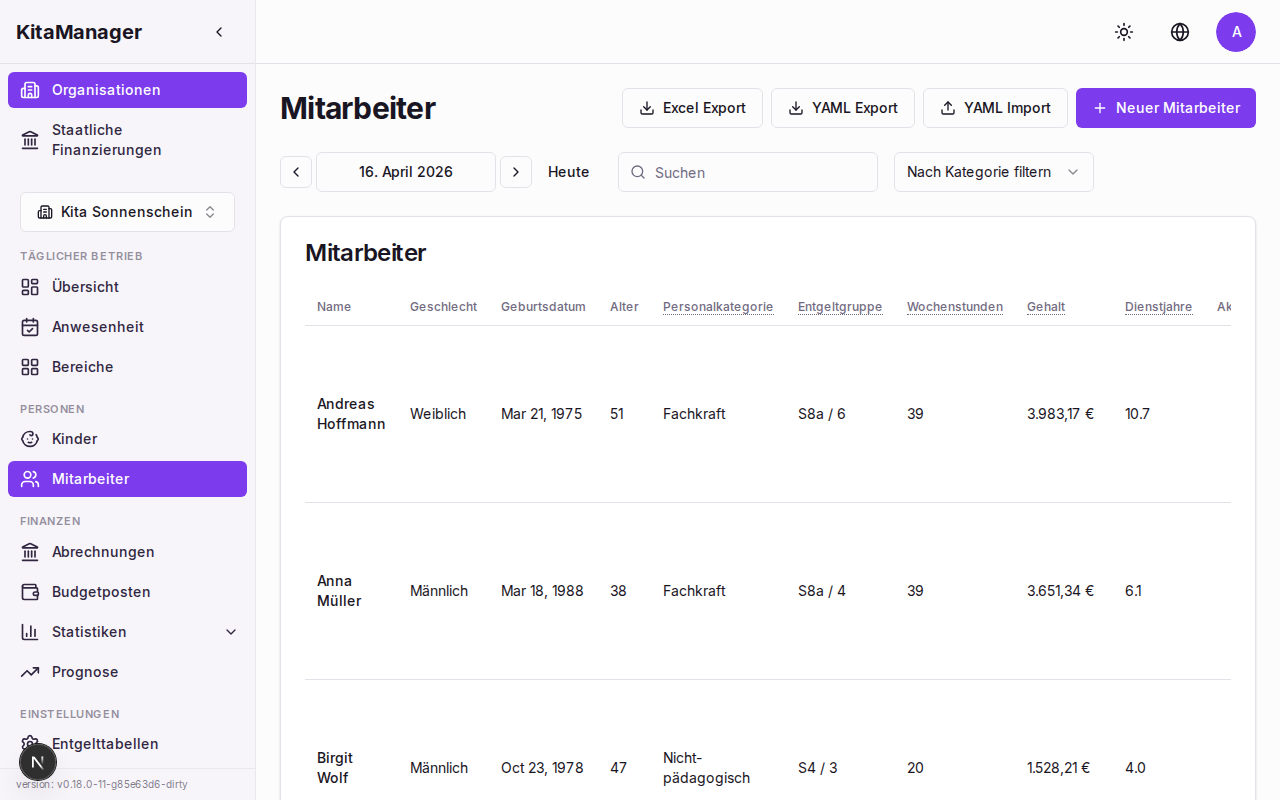Navigate to Kinder page

[74, 439]
